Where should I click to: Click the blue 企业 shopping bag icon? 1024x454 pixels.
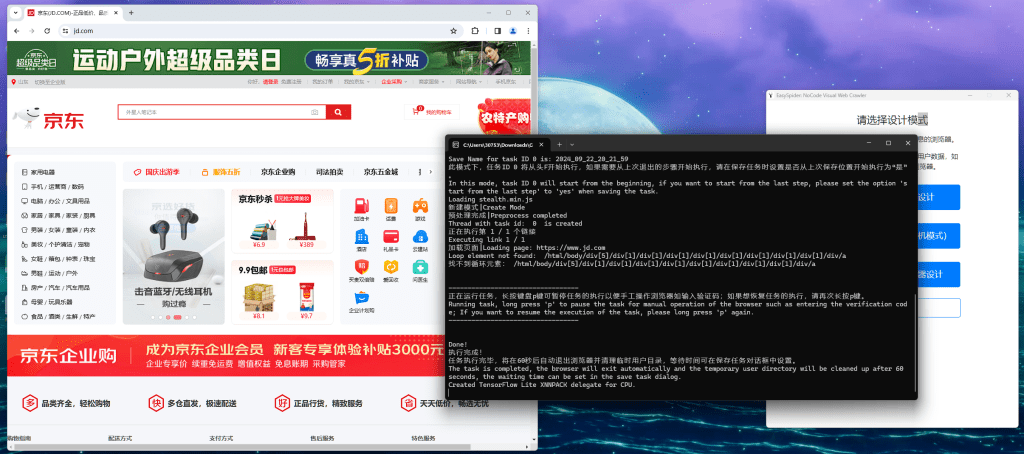click(361, 297)
